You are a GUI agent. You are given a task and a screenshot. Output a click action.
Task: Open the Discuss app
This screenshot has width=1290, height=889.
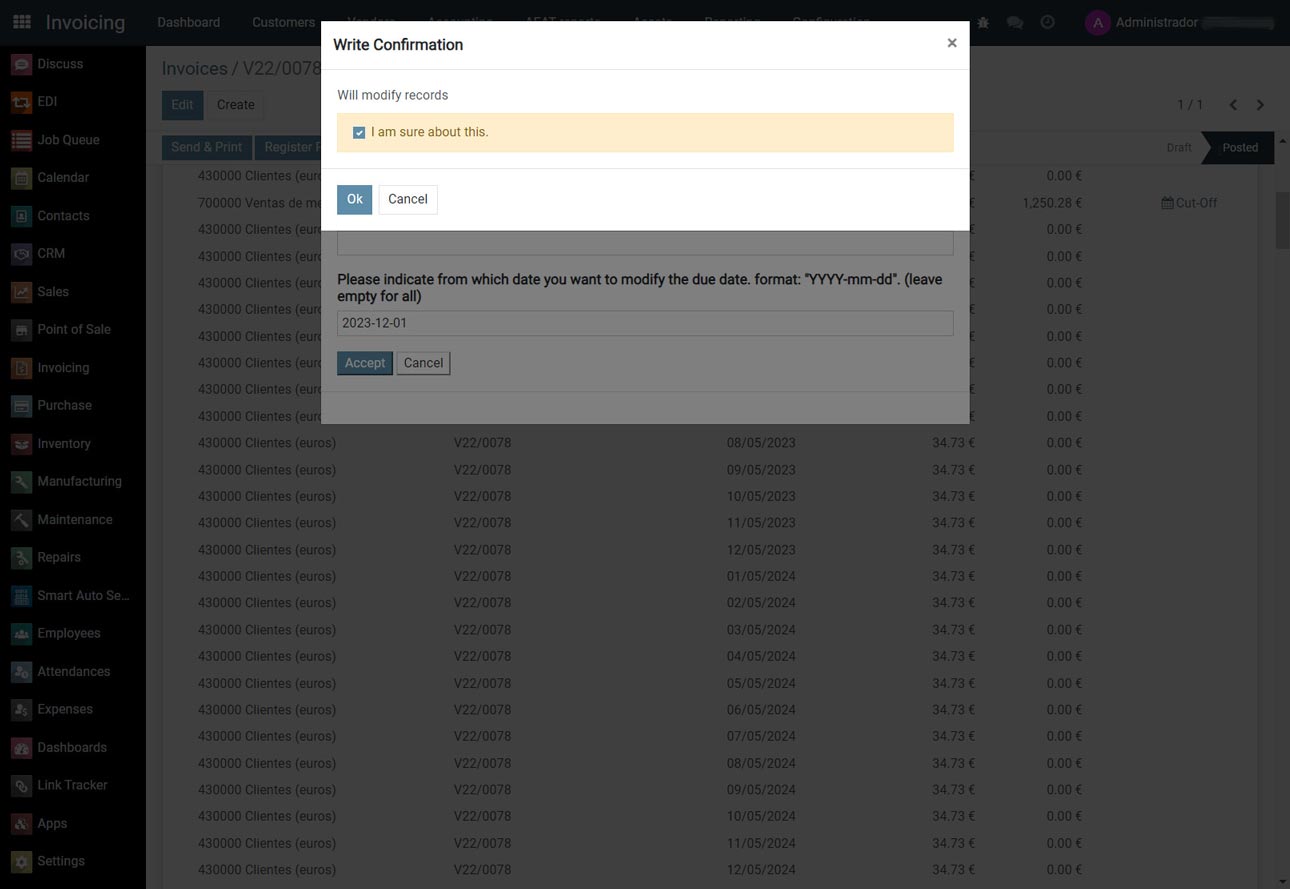(60, 63)
